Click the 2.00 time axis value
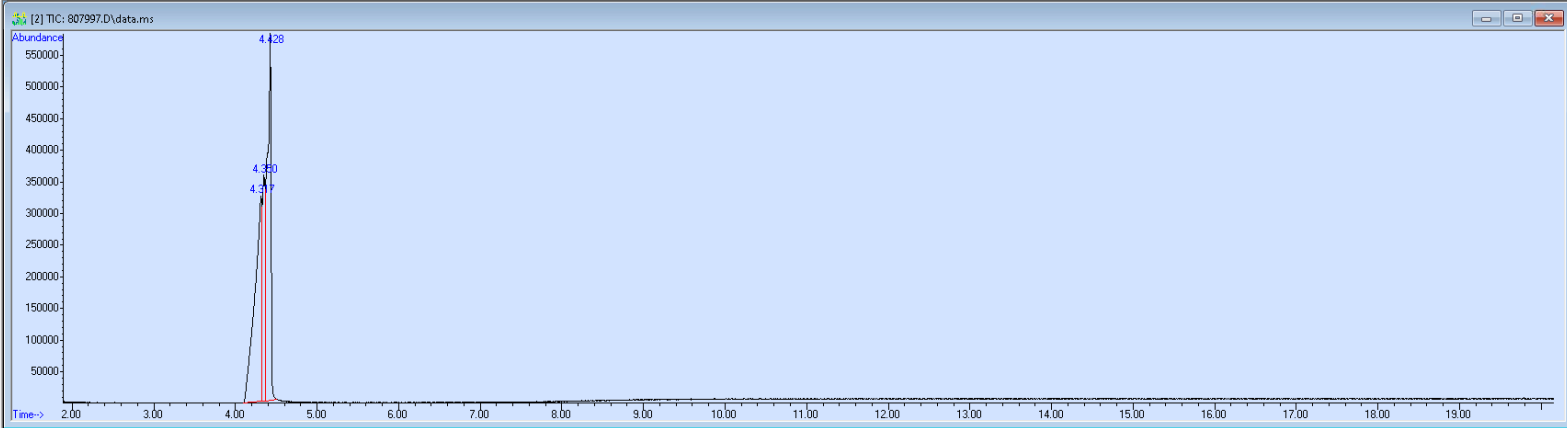Screen dimensions: 1567x428 71,413
